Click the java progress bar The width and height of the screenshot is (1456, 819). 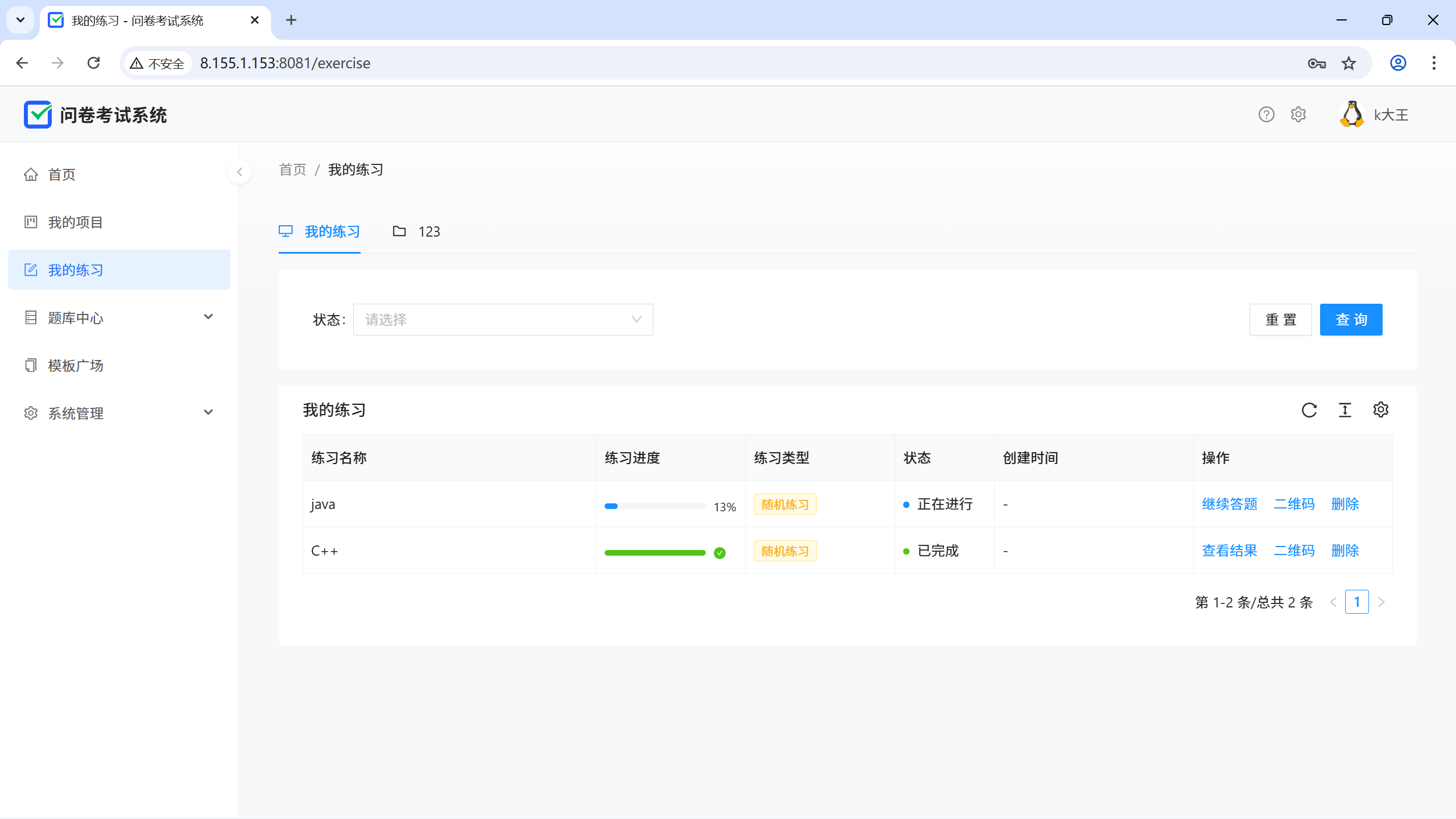pyautogui.click(x=655, y=506)
